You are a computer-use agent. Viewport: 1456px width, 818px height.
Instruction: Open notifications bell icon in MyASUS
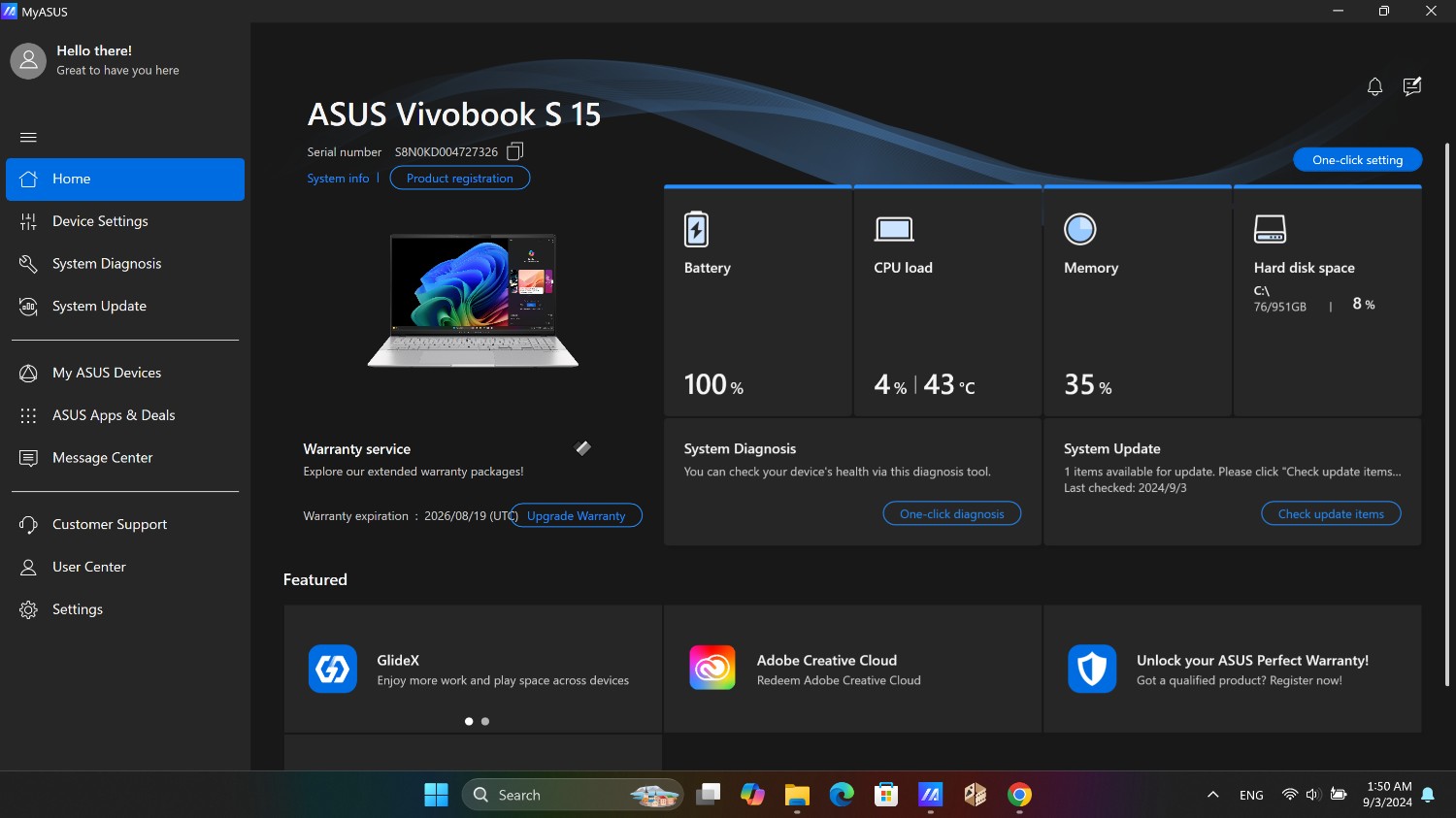point(1374,87)
